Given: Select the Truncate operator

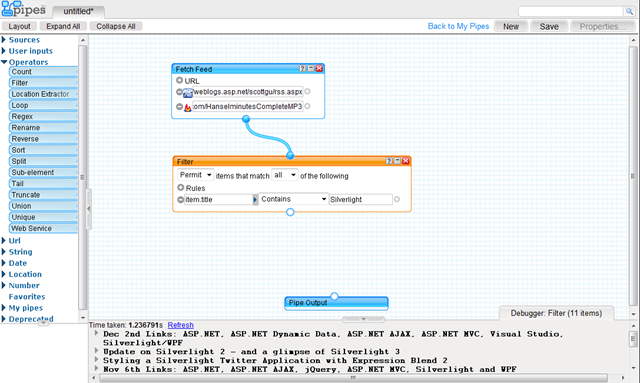Looking at the screenshot, I should point(43,195).
